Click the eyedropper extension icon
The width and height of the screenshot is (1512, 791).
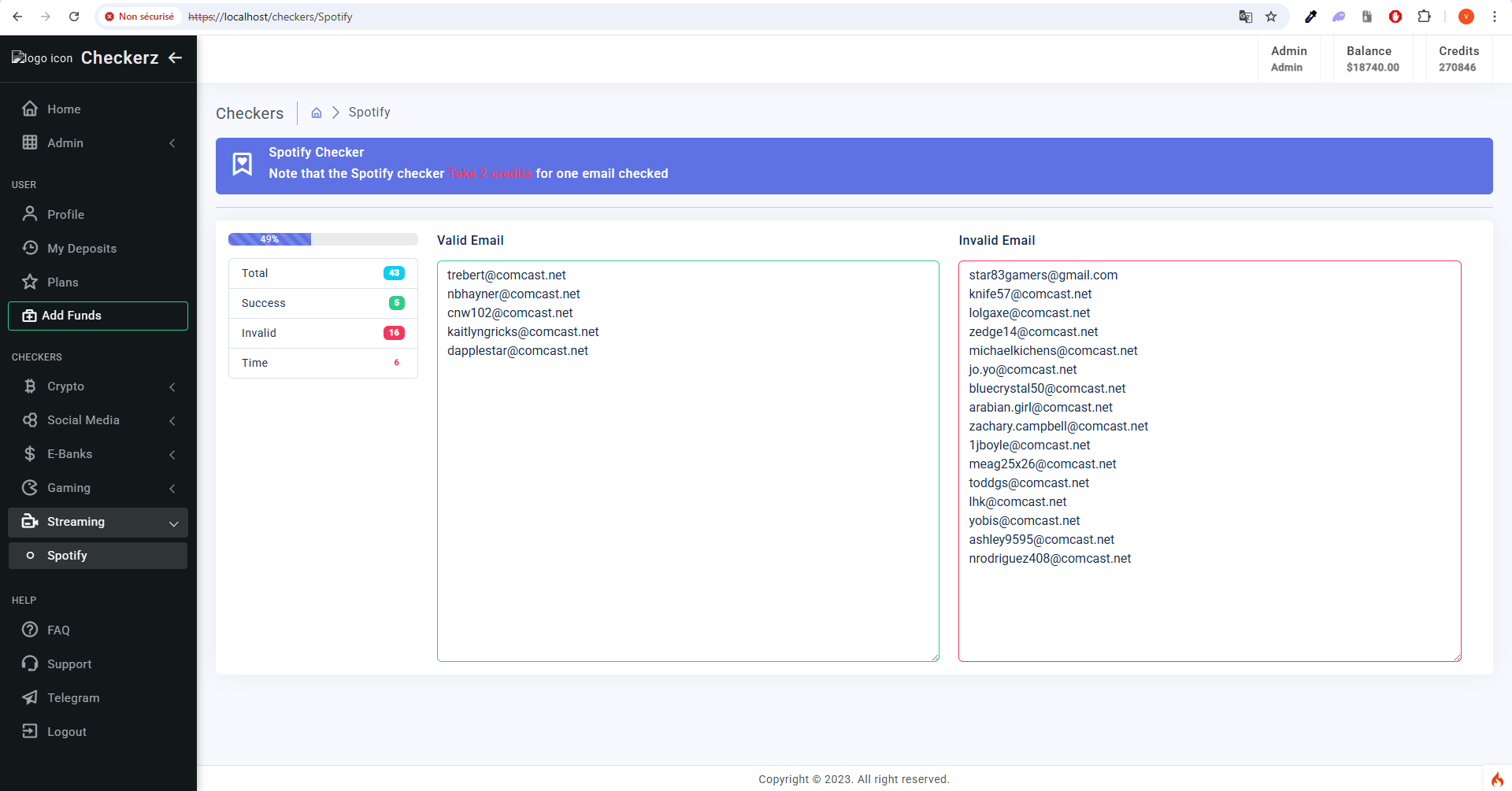pyautogui.click(x=1310, y=17)
